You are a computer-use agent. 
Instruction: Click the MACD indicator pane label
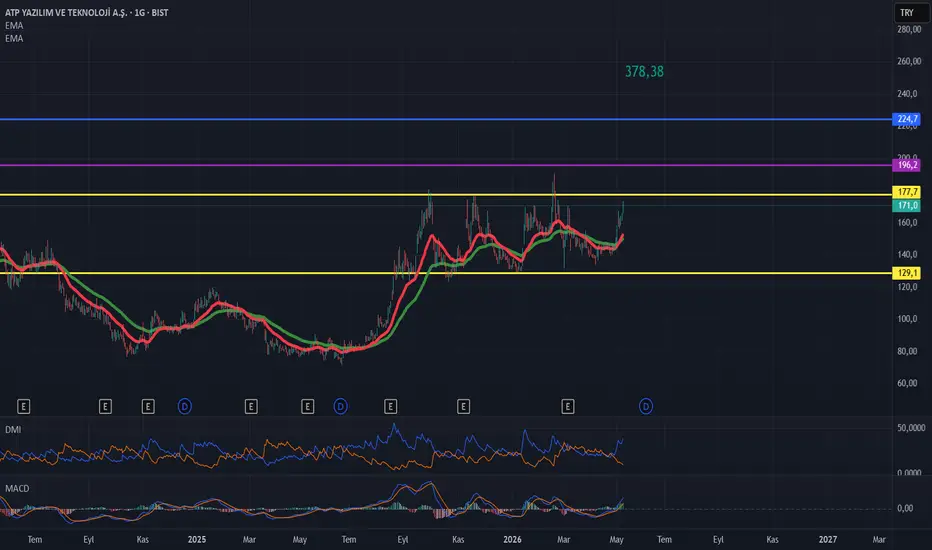(17, 488)
